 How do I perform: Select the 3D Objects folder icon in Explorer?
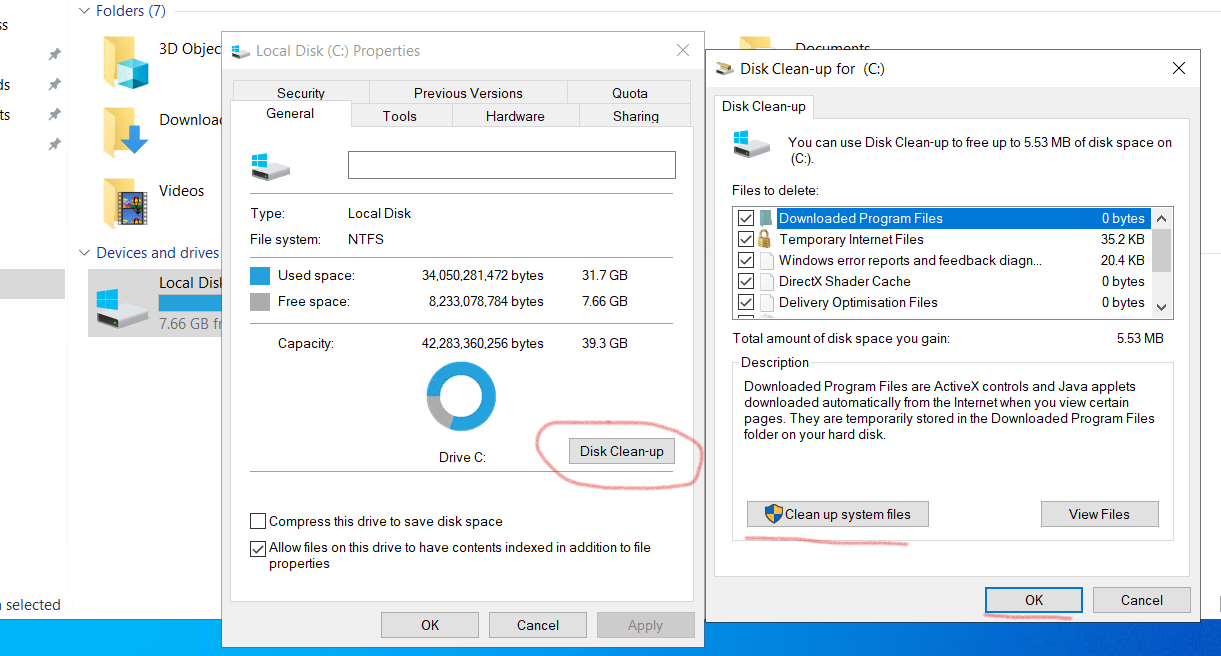coord(125,62)
